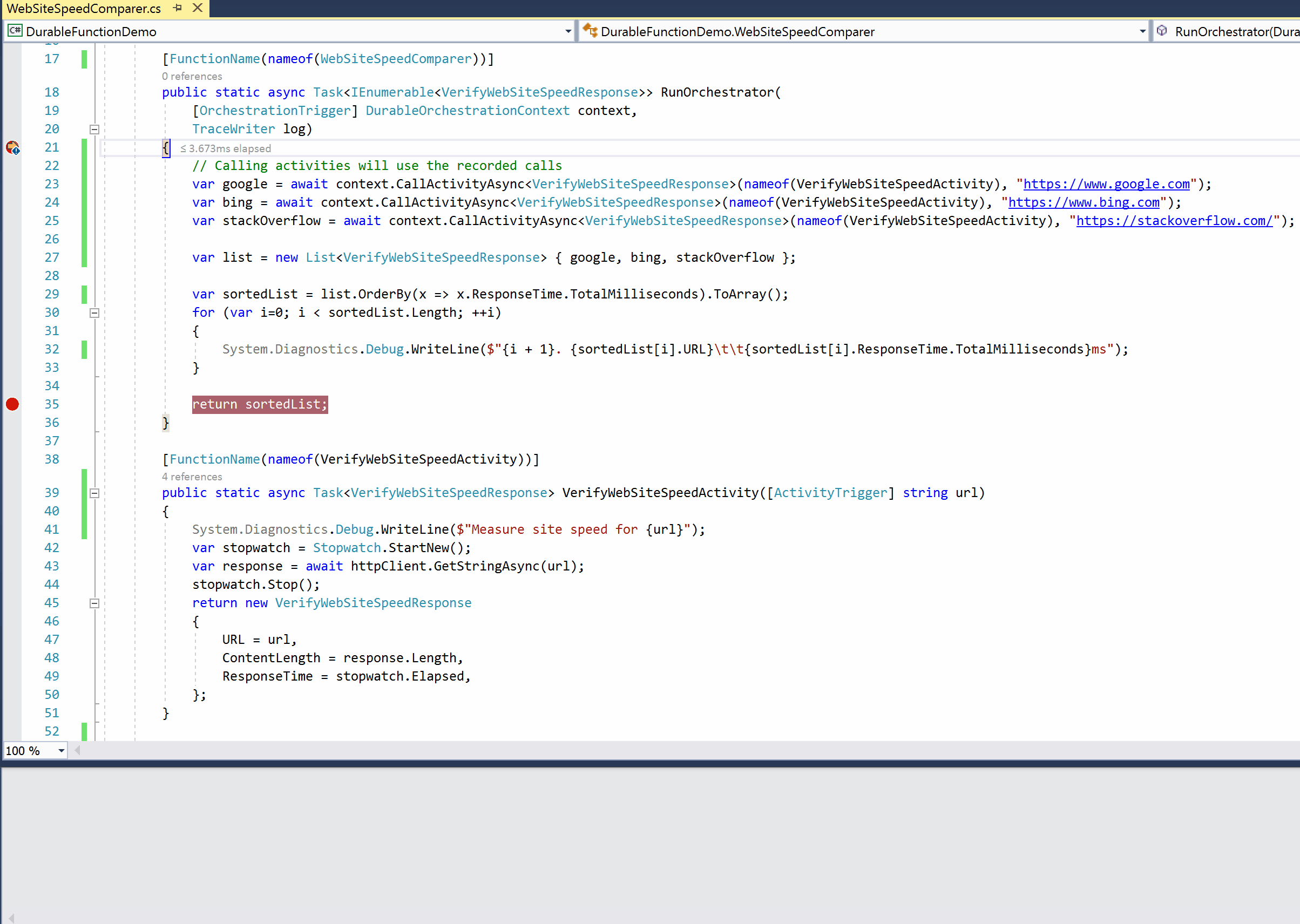Screen dimensions: 1300x924
Task: Open the DurableFunctionDemo project dropdown
Action: click(x=567, y=31)
